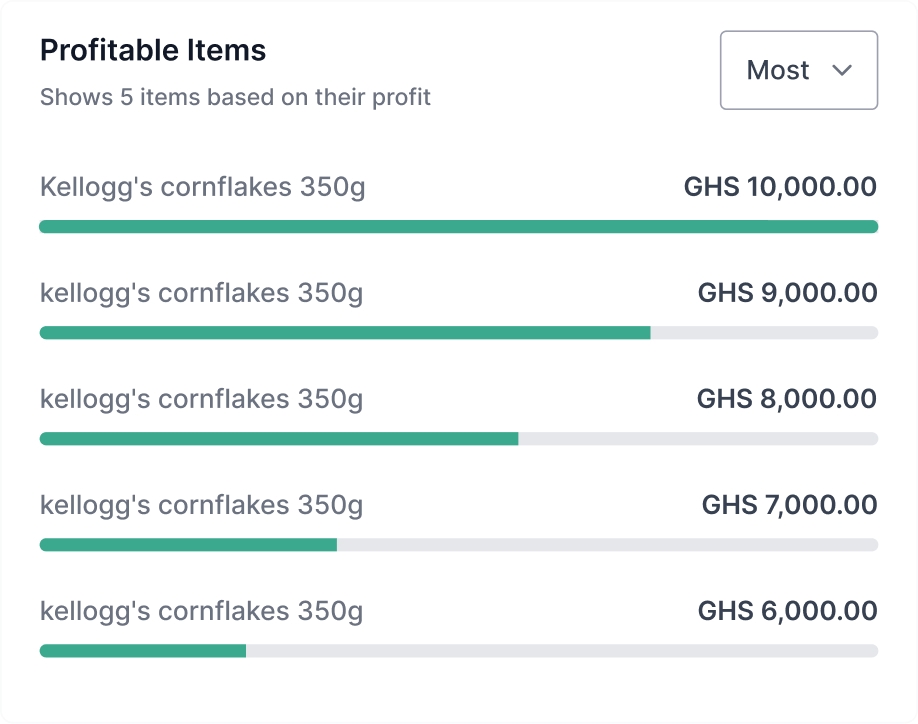Click the GHS 8,000.00 profit amount

(x=787, y=399)
